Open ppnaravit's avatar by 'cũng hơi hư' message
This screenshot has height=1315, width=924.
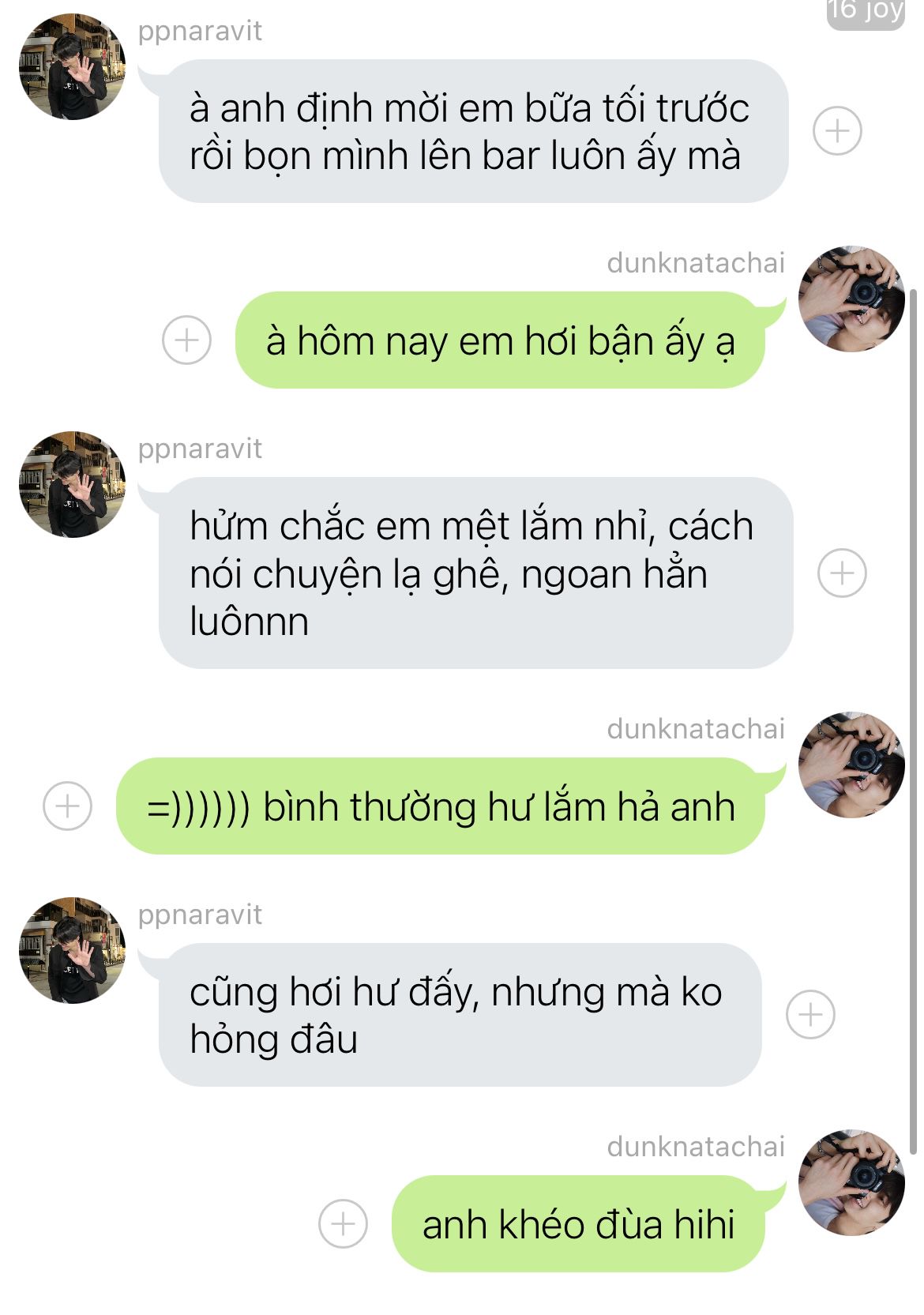[x=73, y=950]
